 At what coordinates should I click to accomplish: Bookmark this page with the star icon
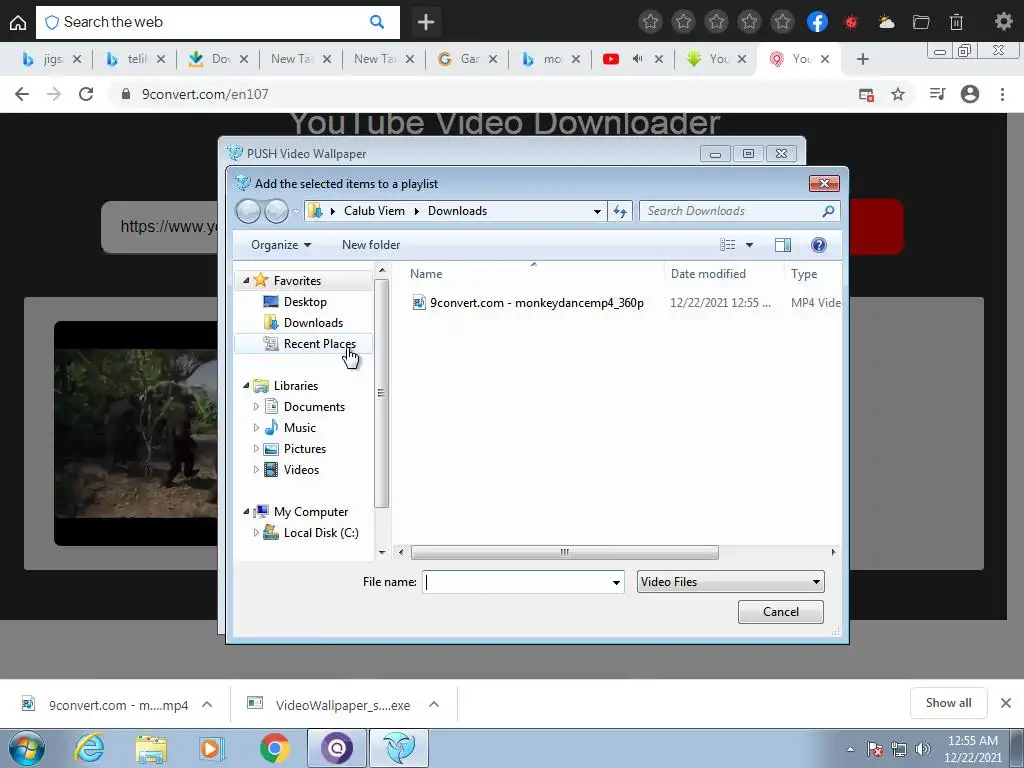coord(898,95)
